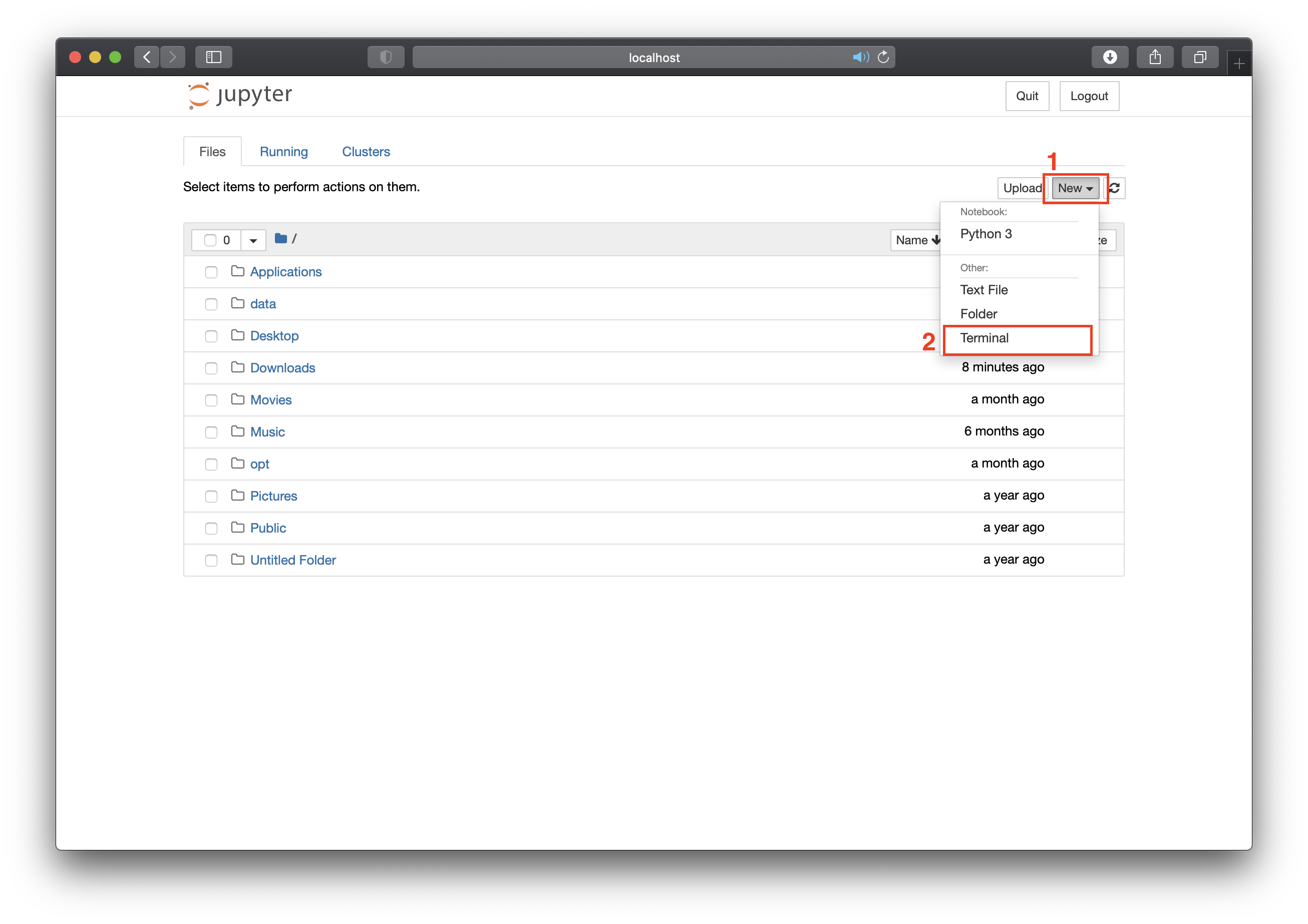Screen dimensions: 1308x924
Task: Click the Safari share icon
Action: [x=1155, y=57]
